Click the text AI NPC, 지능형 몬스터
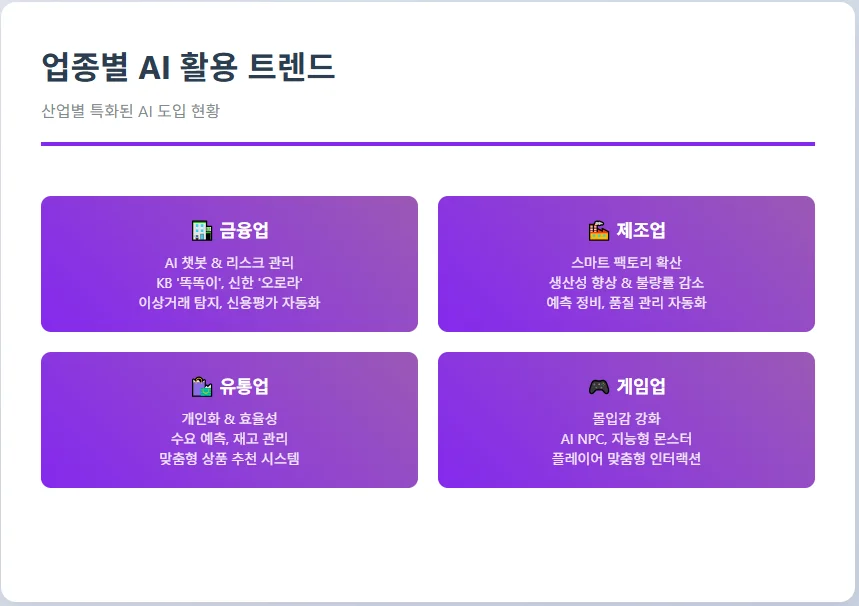Image resolution: width=859 pixels, height=606 pixels. coord(626,438)
